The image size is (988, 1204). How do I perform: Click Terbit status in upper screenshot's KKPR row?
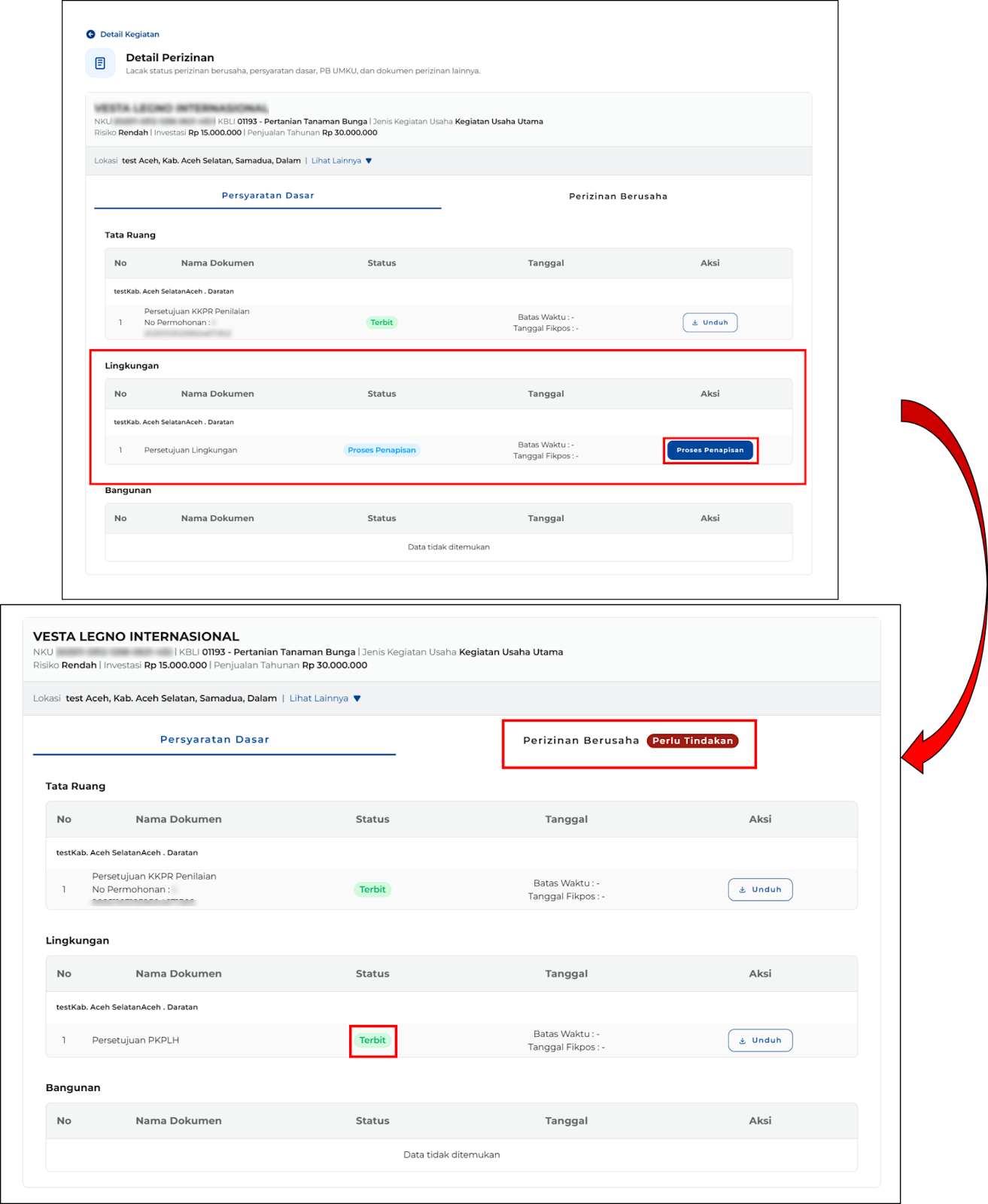[382, 323]
